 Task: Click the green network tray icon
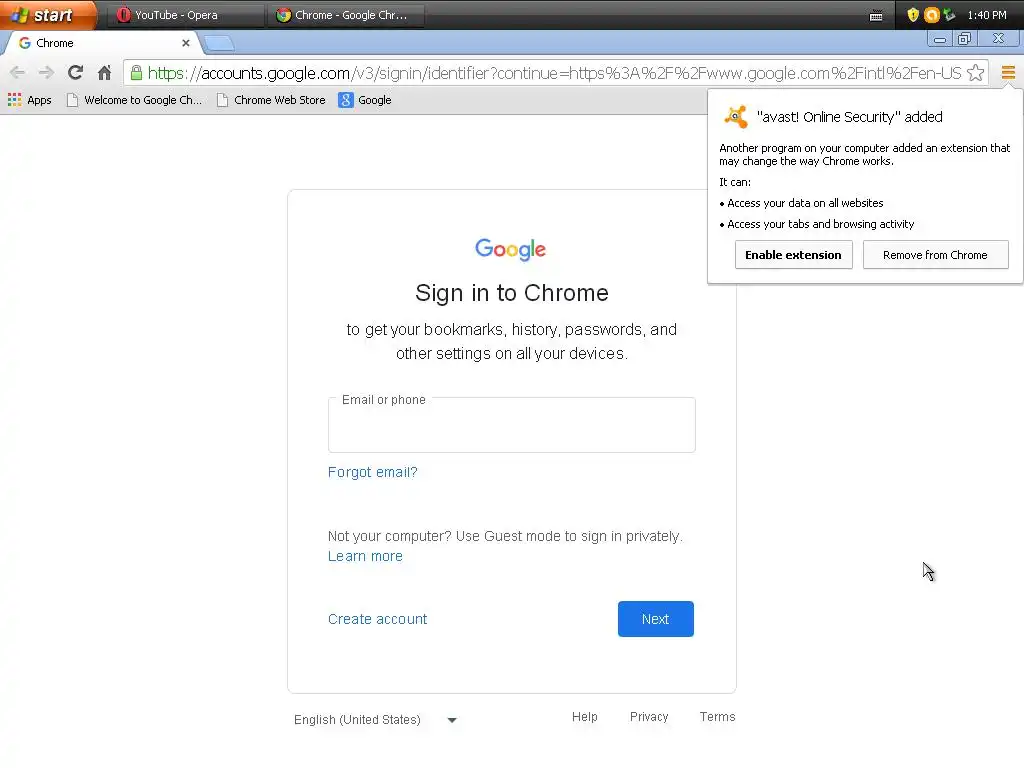click(x=949, y=15)
